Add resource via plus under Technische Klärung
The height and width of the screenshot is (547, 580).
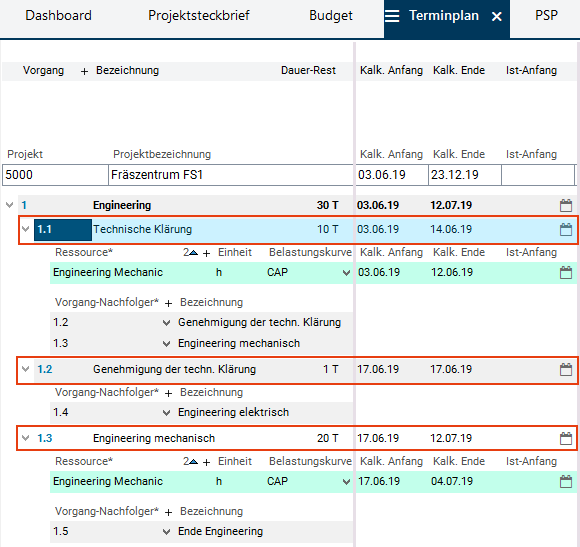(x=206, y=253)
